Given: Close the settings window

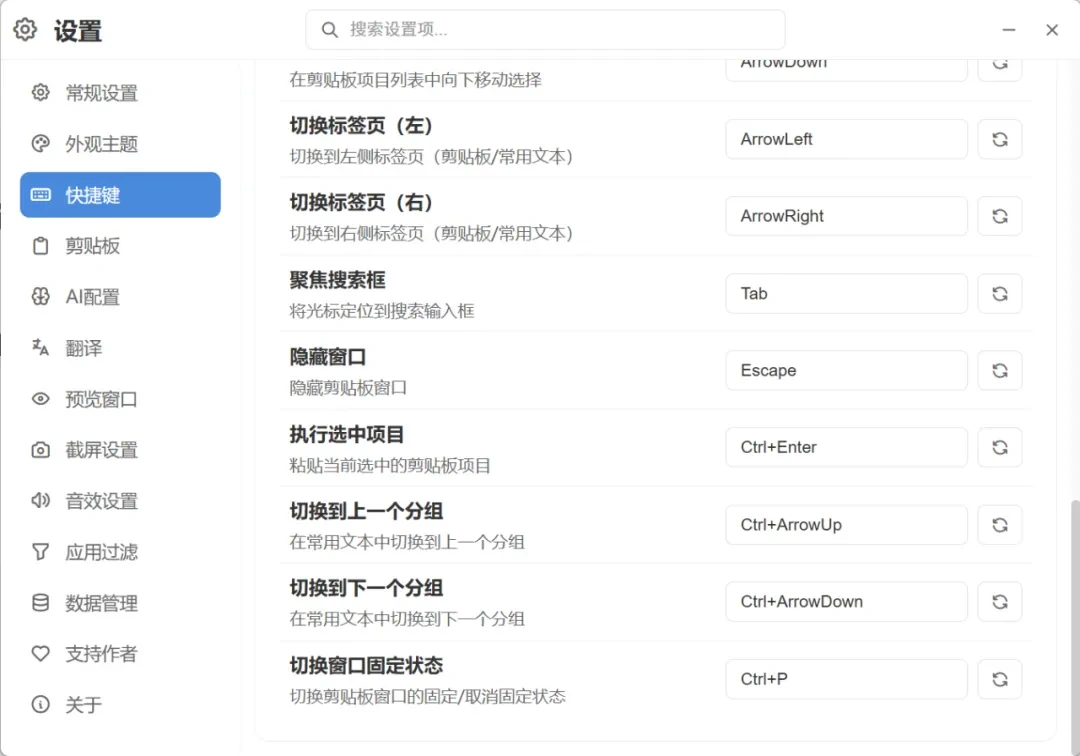Looking at the screenshot, I should click(x=1051, y=30).
